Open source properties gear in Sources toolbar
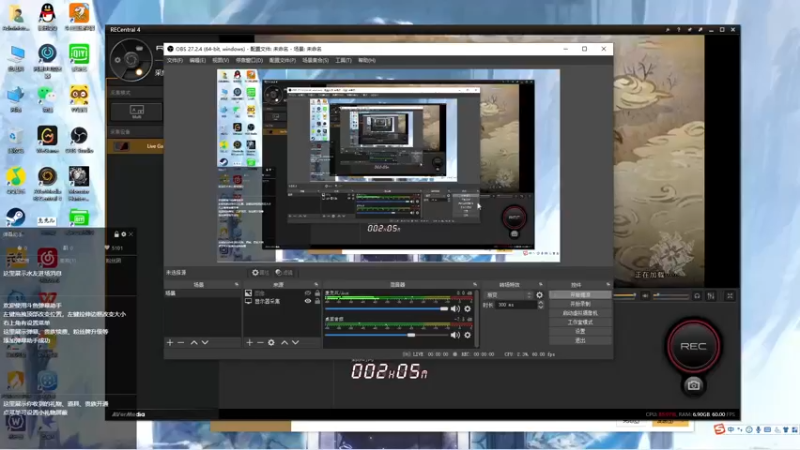 [271, 342]
